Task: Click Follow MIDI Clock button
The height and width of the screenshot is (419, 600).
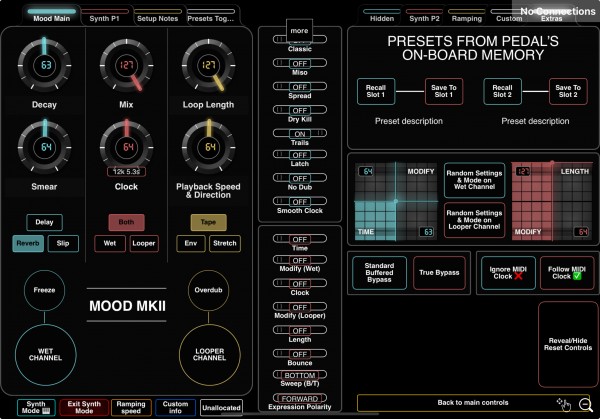Action: click(x=567, y=273)
